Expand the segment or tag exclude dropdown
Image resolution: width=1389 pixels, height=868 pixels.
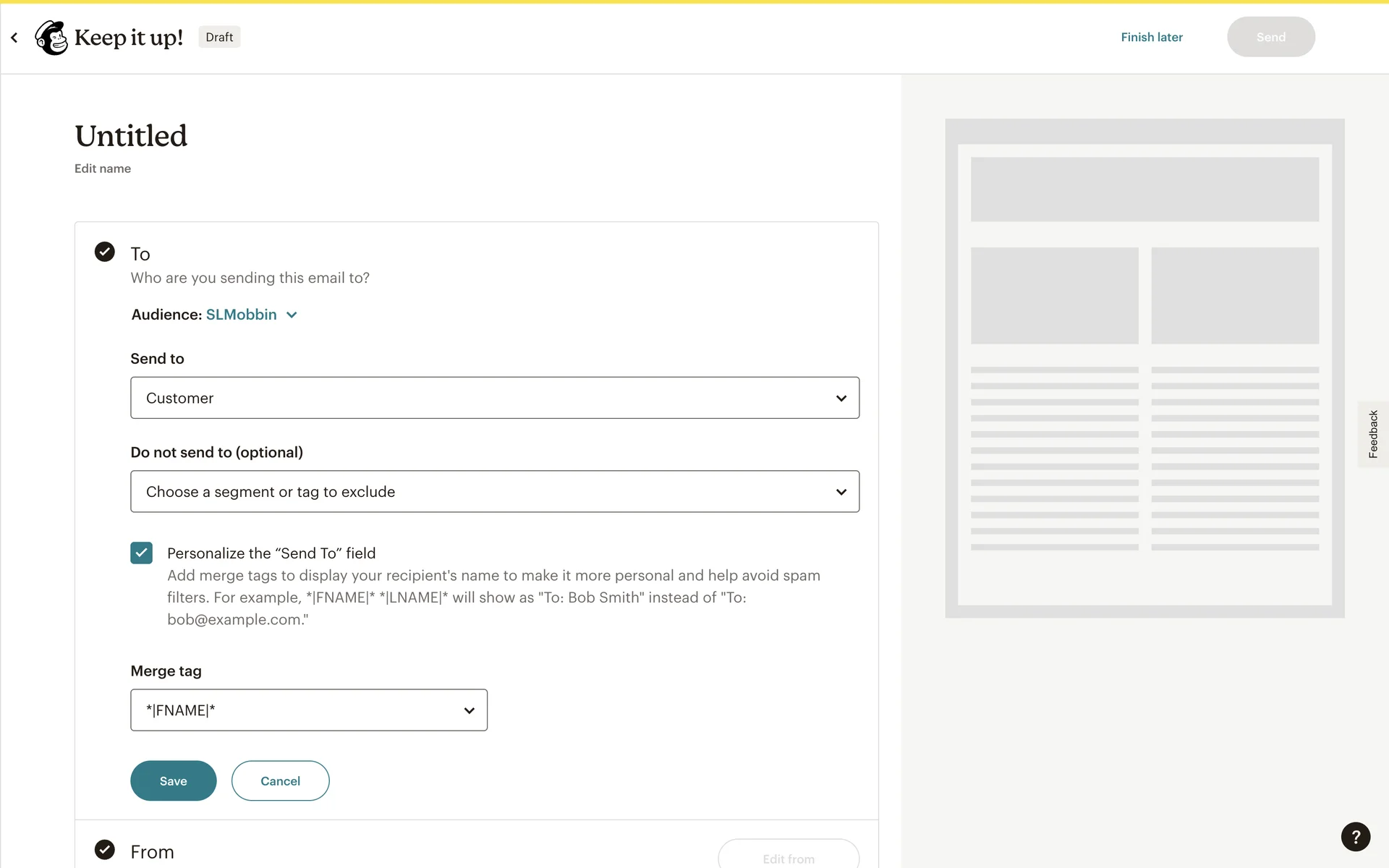pos(495,492)
